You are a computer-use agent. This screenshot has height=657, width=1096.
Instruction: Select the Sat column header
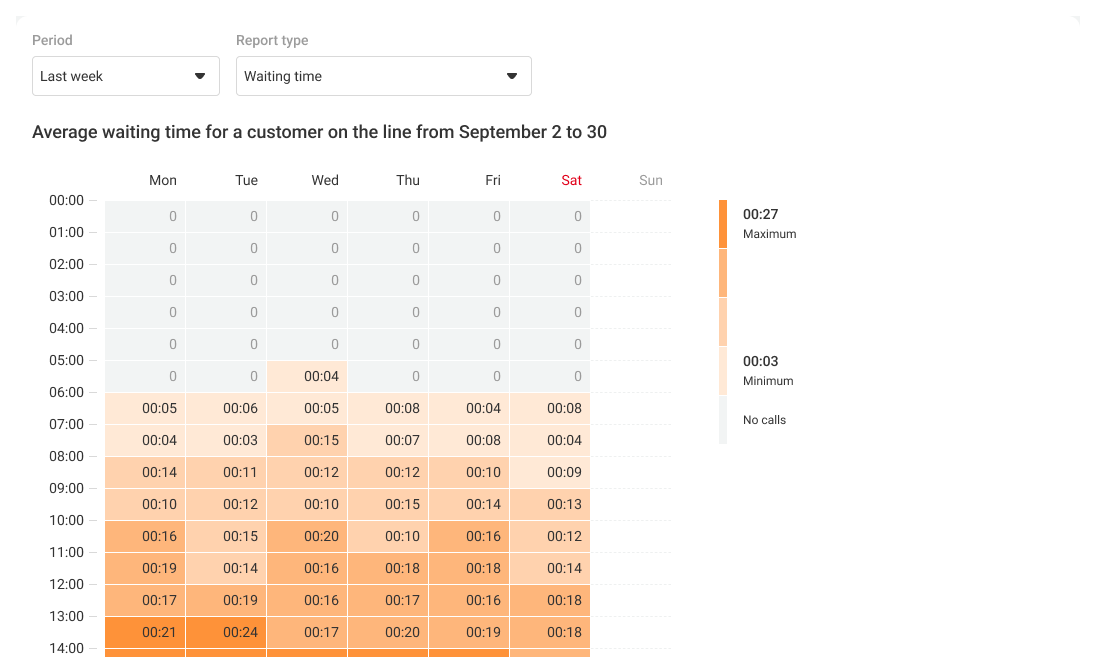point(571,181)
